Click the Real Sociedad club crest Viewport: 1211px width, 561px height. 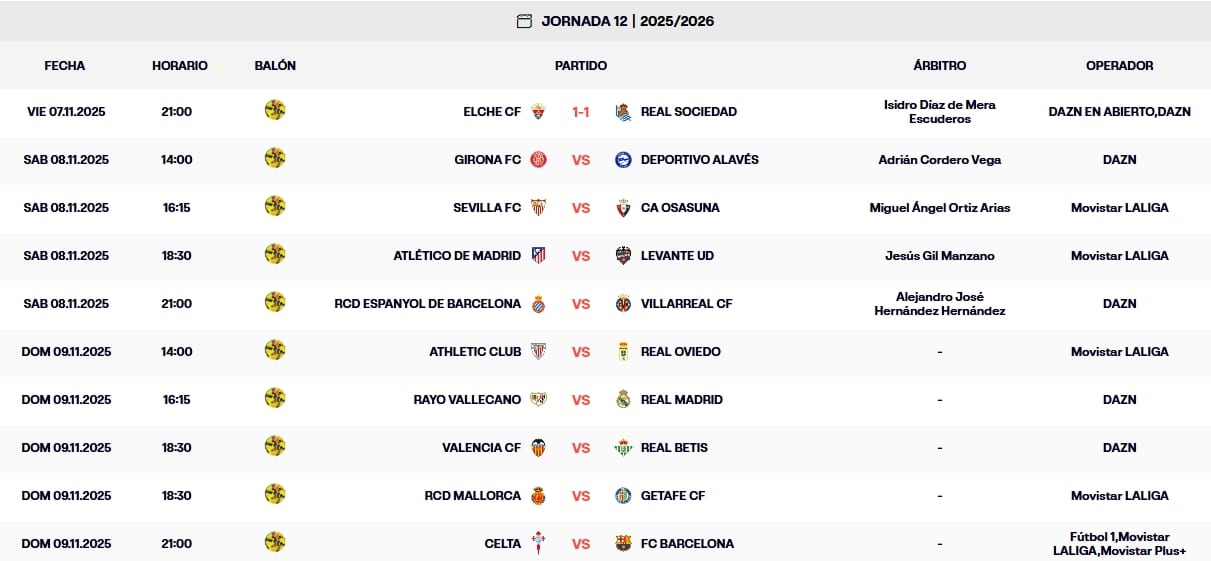[623, 112]
